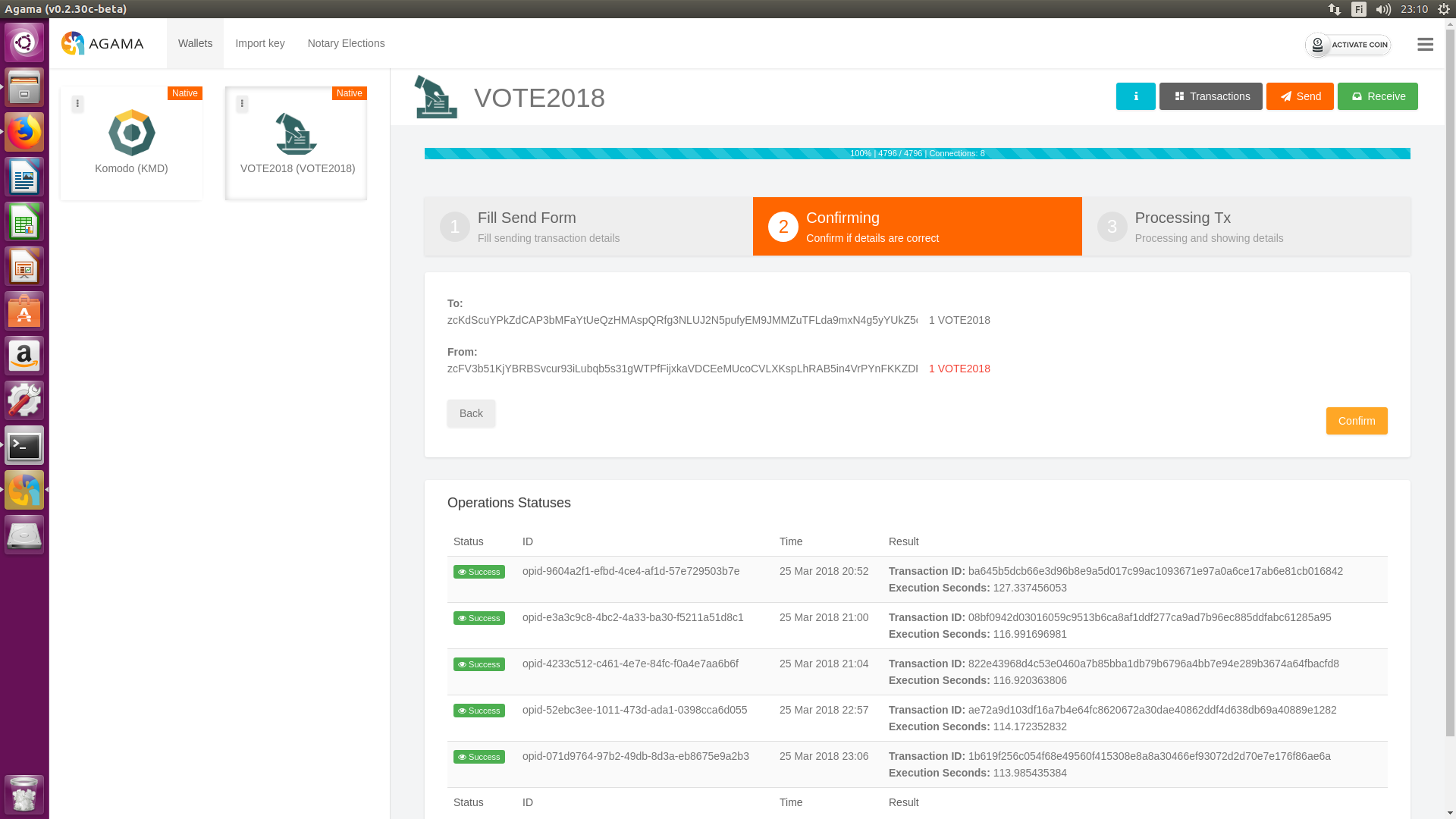
Task: Click the three-dot expander on VOTE2018 wallet
Action: point(242,104)
